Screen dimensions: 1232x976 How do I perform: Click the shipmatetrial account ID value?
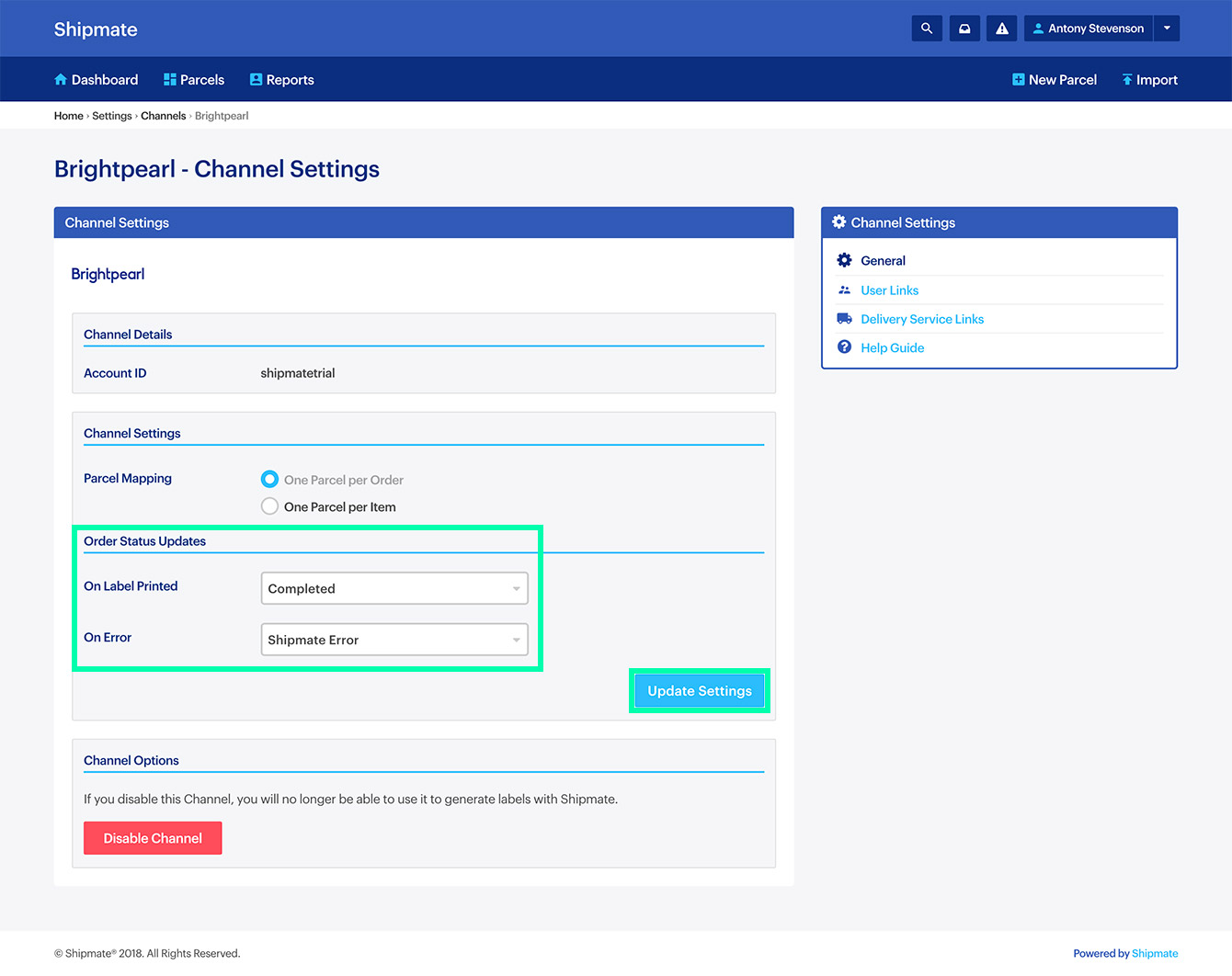click(x=298, y=373)
